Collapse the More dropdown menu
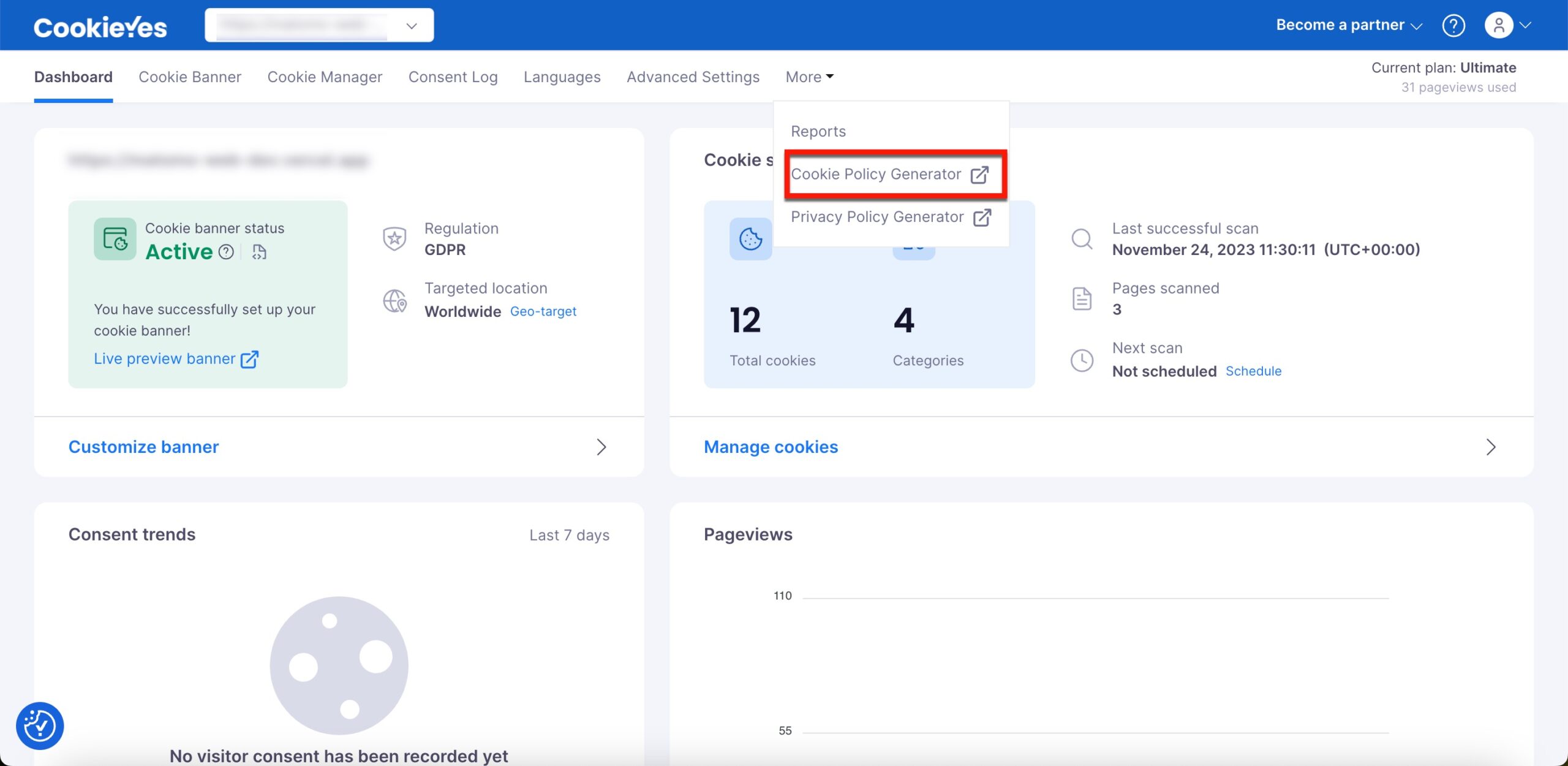The width and height of the screenshot is (1568, 766). 809,77
